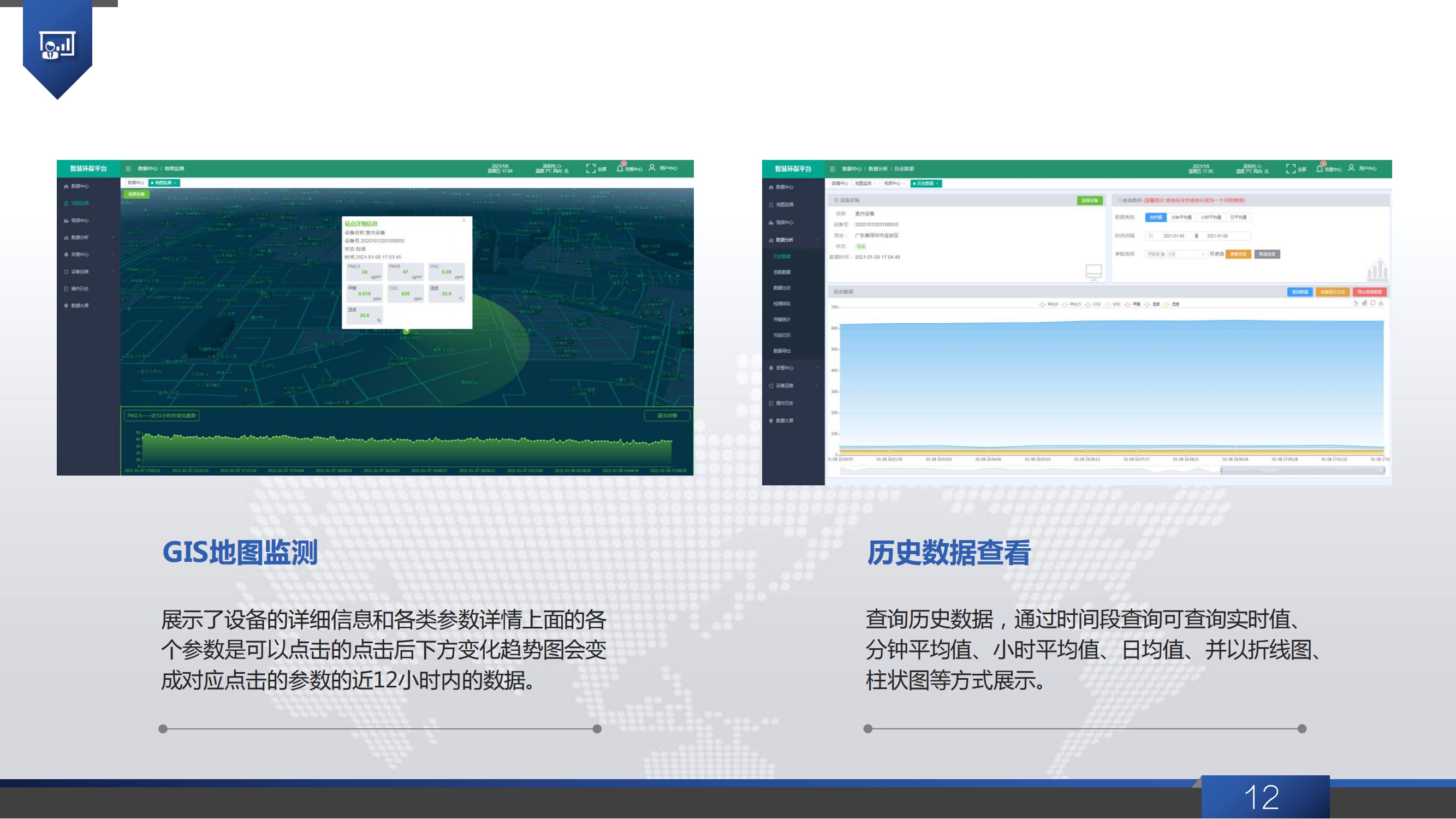Open 数据比对 item in sidebar submenu
Viewport: 1456px width, 819px height.
tap(782, 288)
